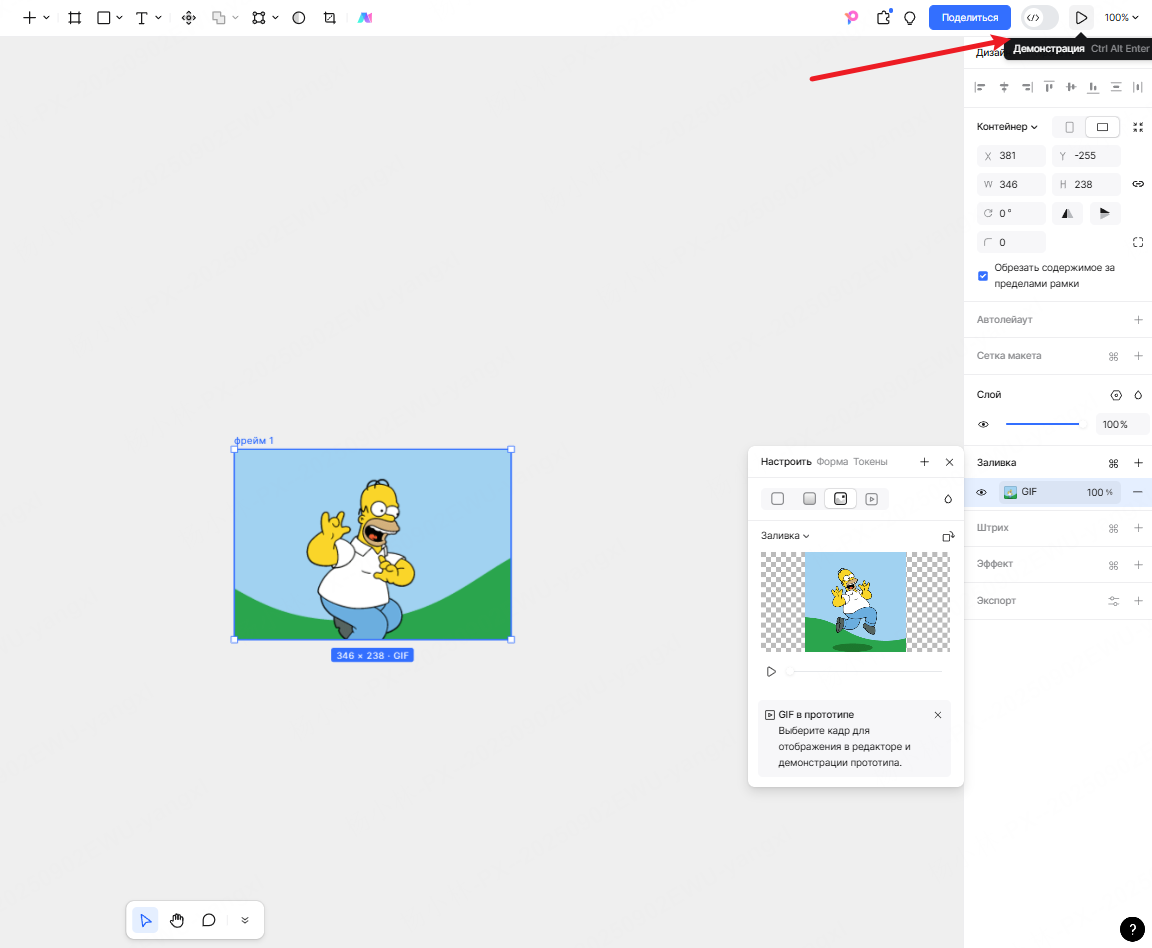Click the Demonstration play icon
1152x948 pixels.
1081,18
